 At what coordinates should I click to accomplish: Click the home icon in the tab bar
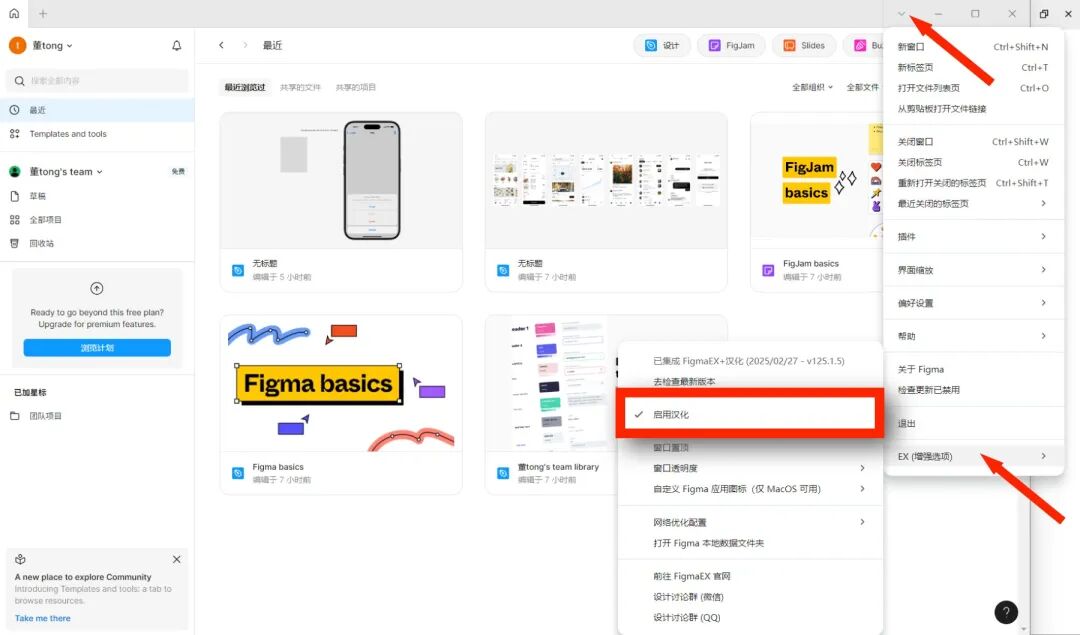tap(14, 13)
